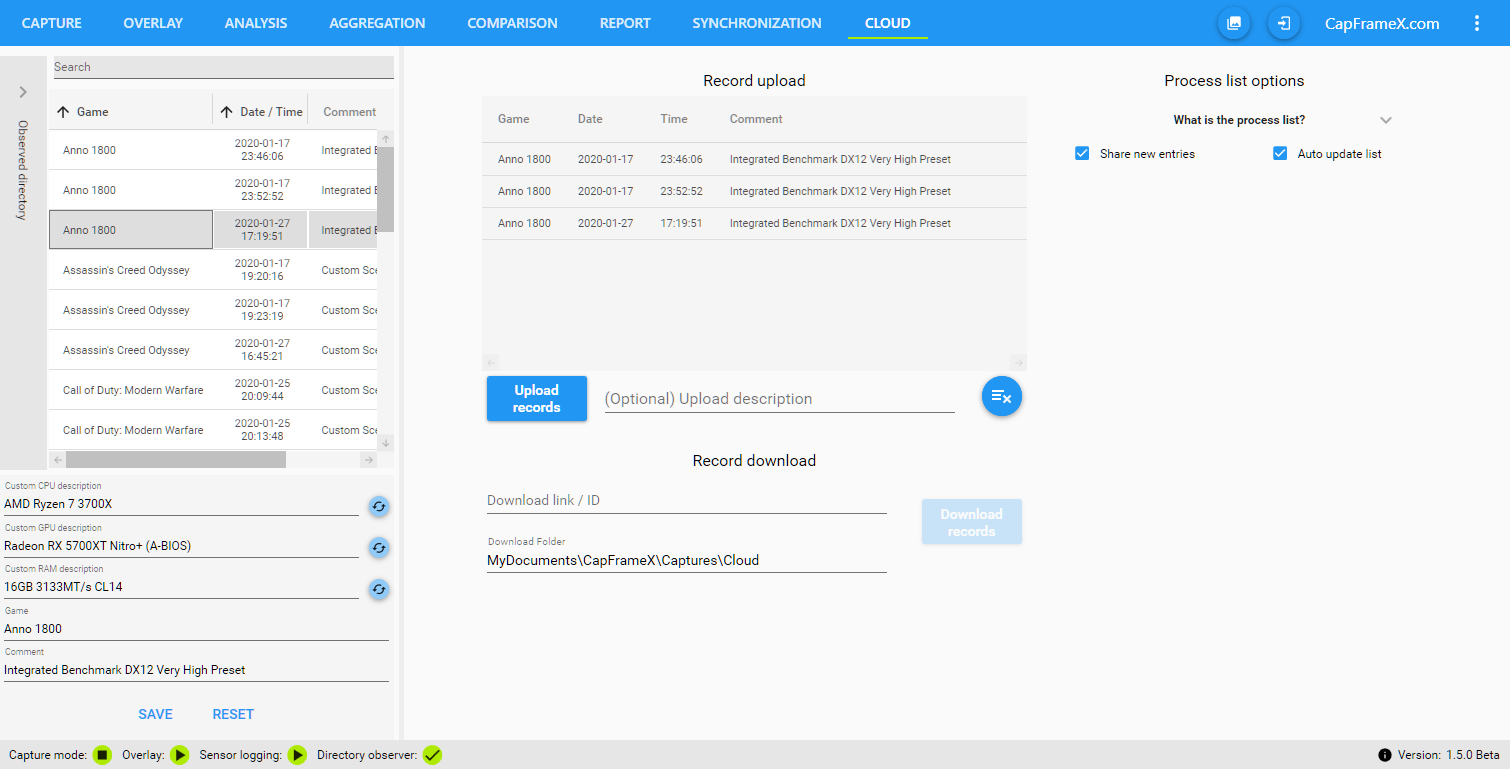Image resolution: width=1510 pixels, height=769 pixels.
Task: Disable the Share new entries checkbox
Action: (1082, 154)
